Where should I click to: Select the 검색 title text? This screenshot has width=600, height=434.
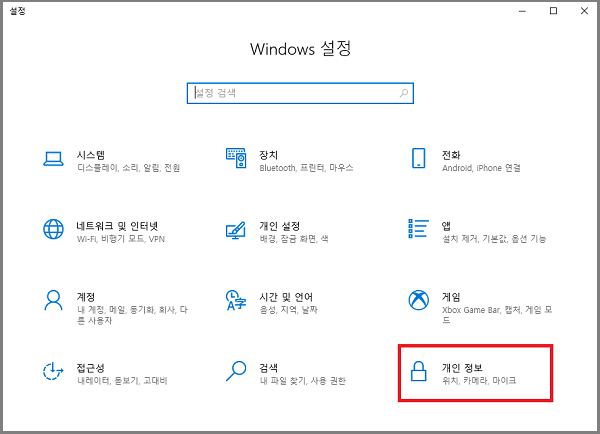click(268, 368)
